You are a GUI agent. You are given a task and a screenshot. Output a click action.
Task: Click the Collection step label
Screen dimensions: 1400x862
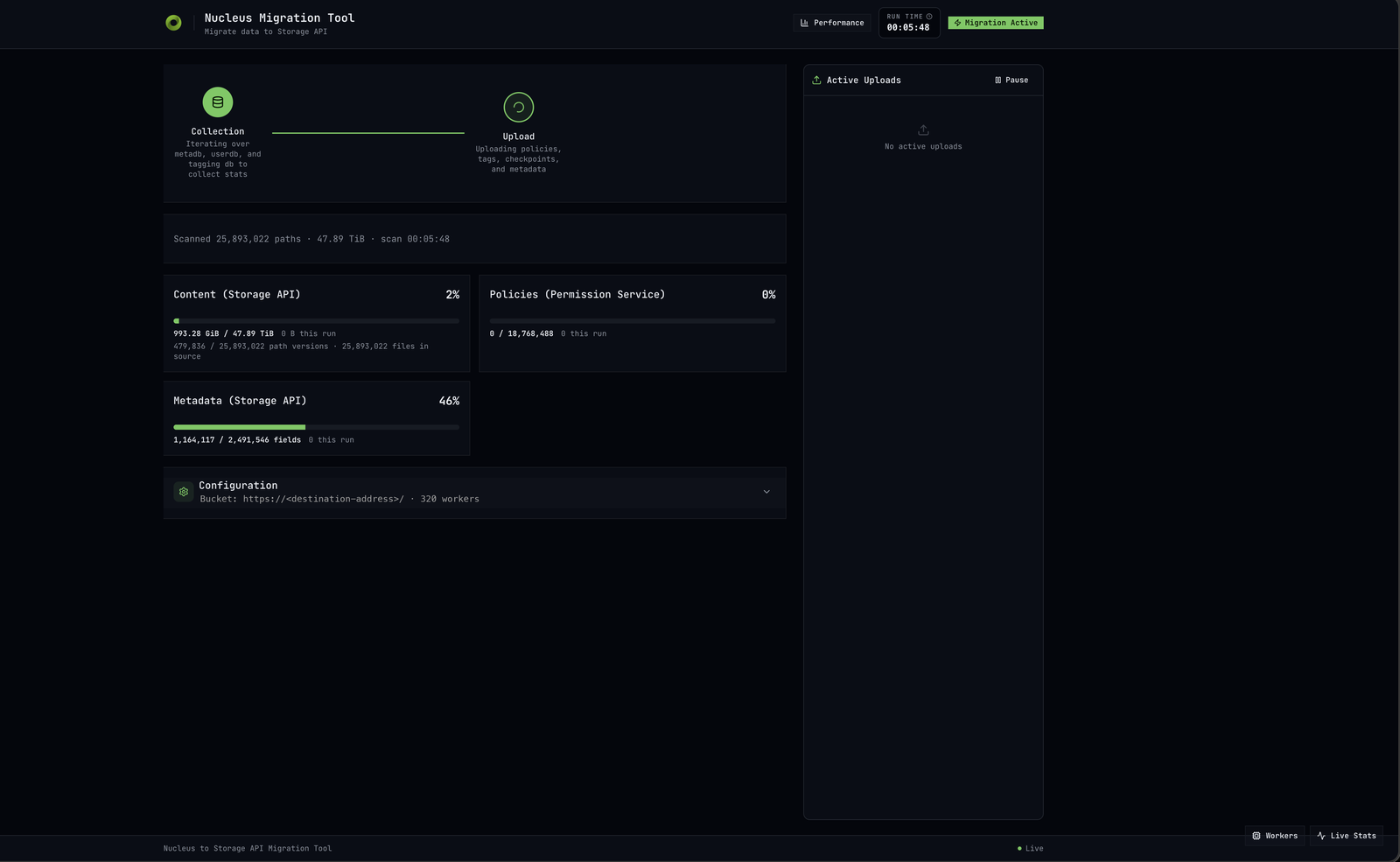point(218,132)
